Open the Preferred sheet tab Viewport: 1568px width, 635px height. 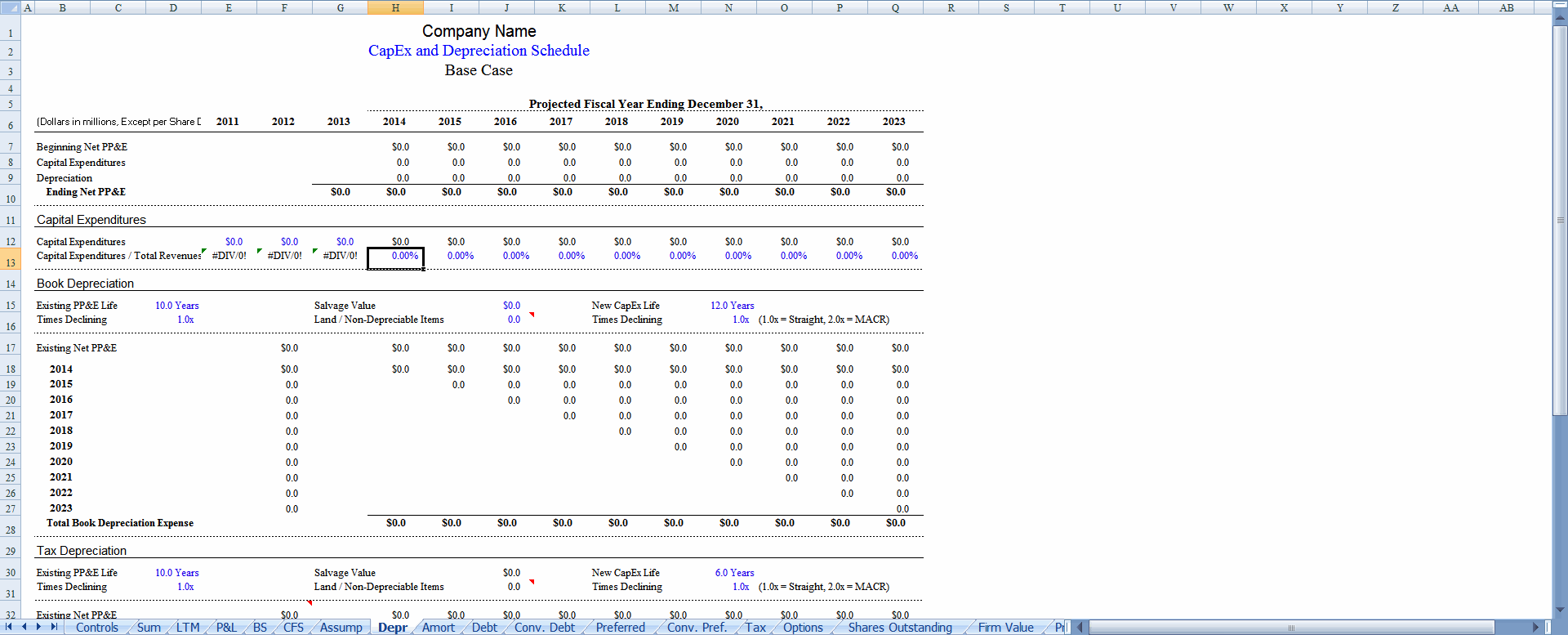click(x=621, y=628)
